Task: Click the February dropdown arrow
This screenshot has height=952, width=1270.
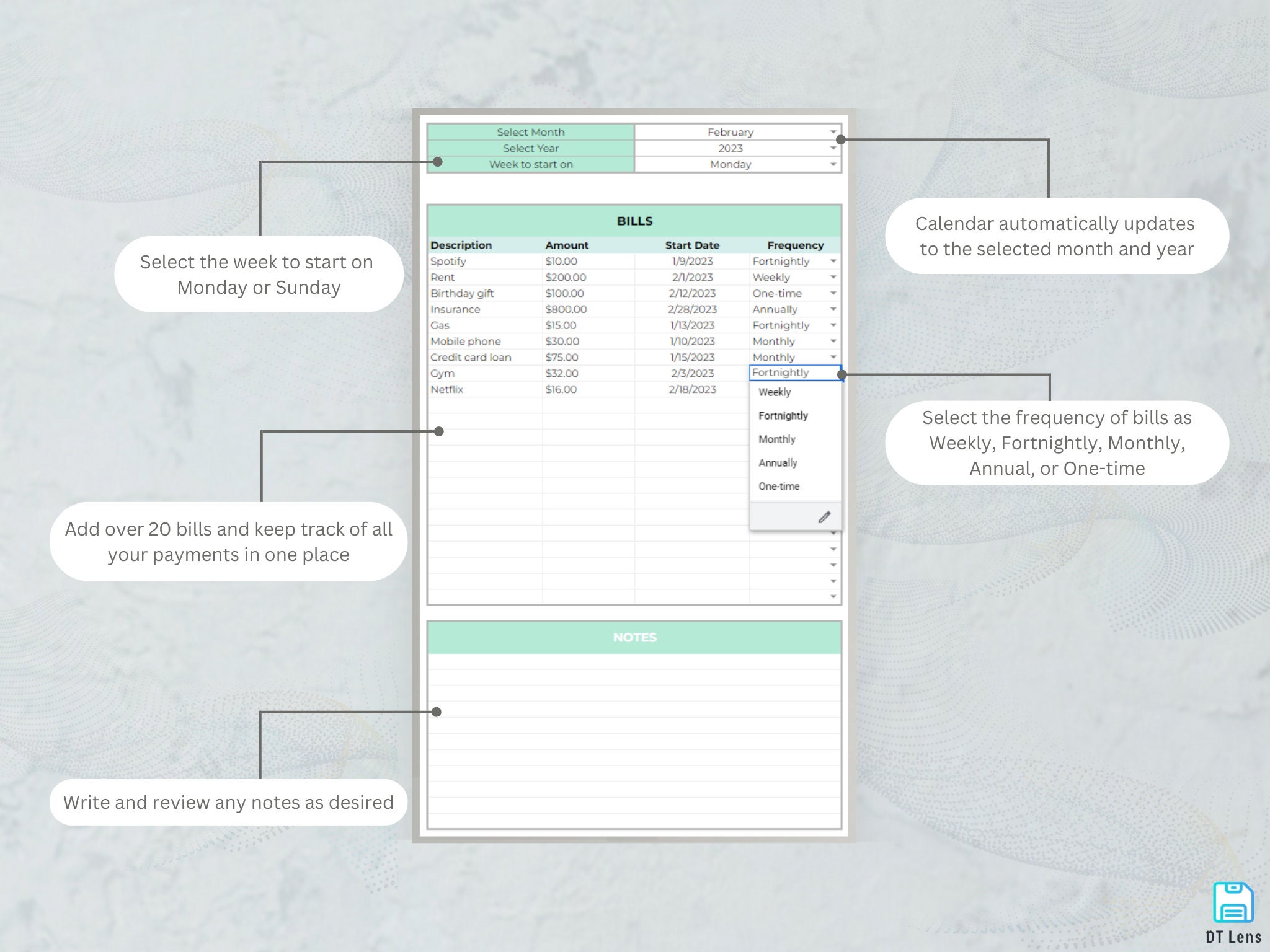Action: (833, 132)
